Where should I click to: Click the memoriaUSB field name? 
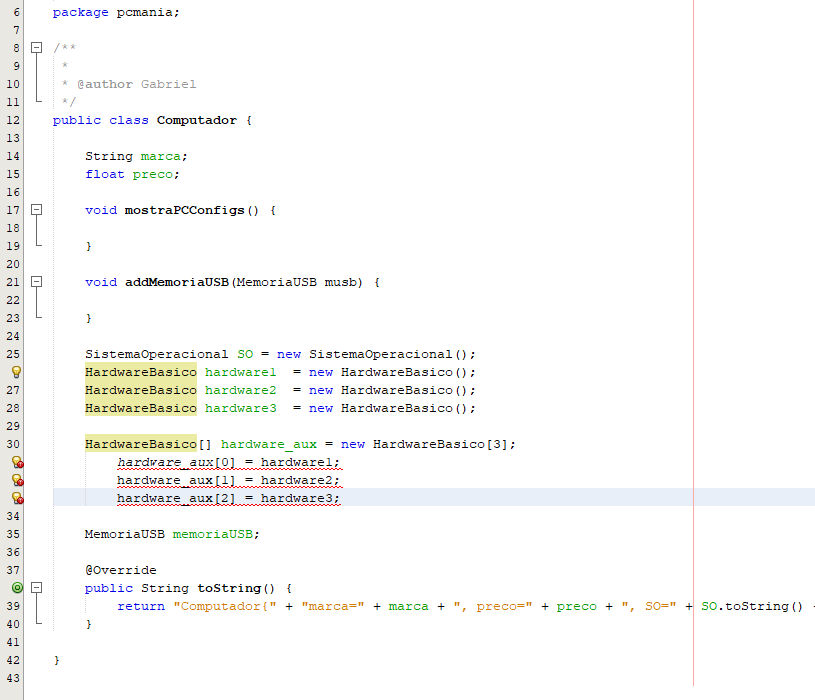click(213, 534)
